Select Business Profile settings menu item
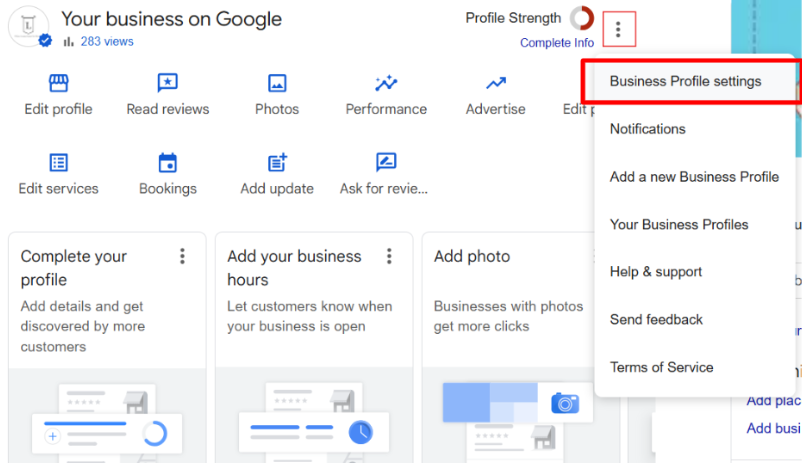The image size is (802, 463). (x=685, y=81)
